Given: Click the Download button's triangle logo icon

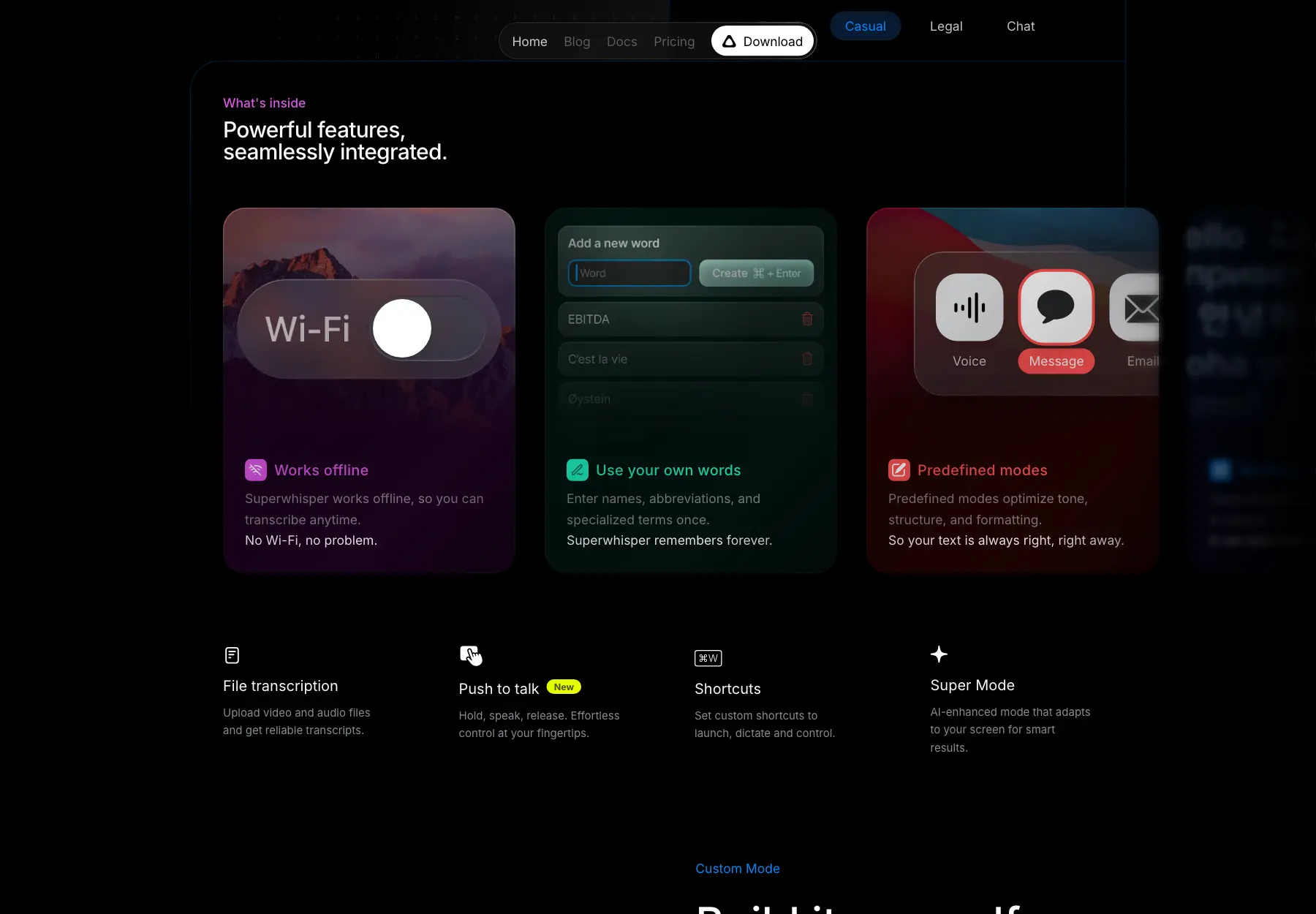Looking at the screenshot, I should (x=729, y=42).
